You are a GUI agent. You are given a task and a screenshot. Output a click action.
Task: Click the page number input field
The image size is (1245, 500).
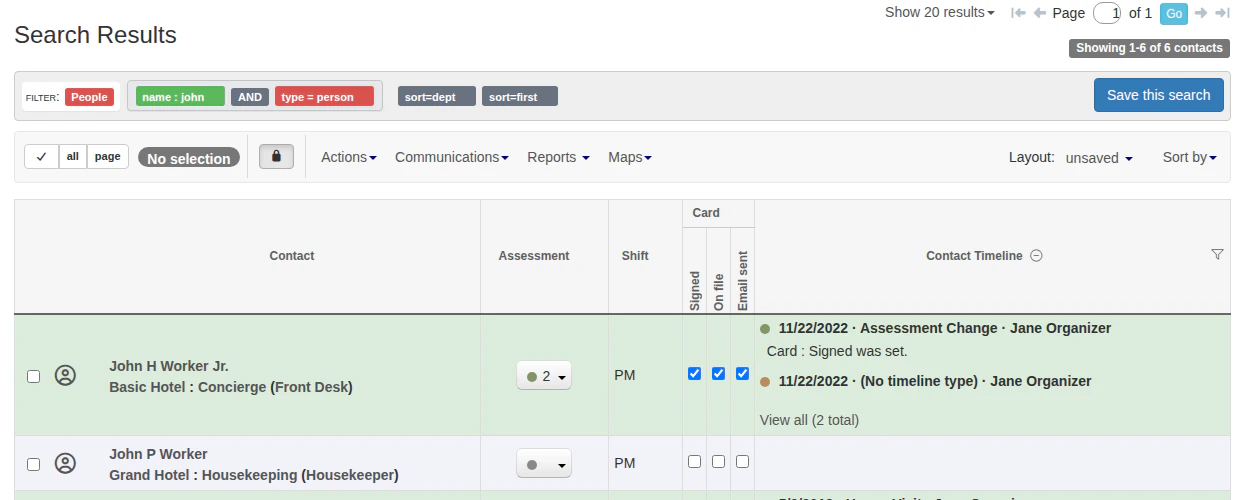[1107, 13]
